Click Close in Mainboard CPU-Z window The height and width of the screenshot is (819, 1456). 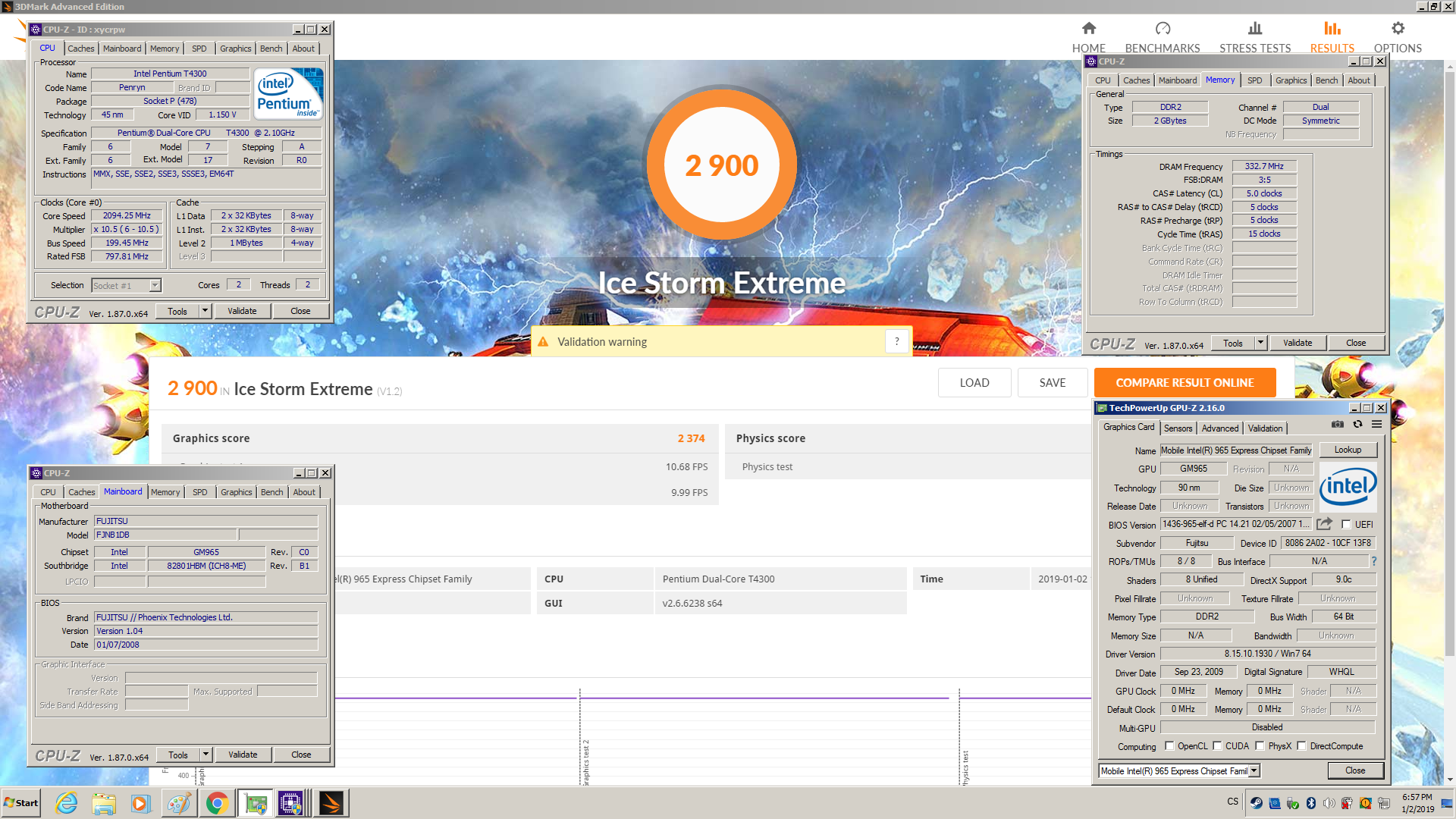pyautogui.click(x=301, y=755)
